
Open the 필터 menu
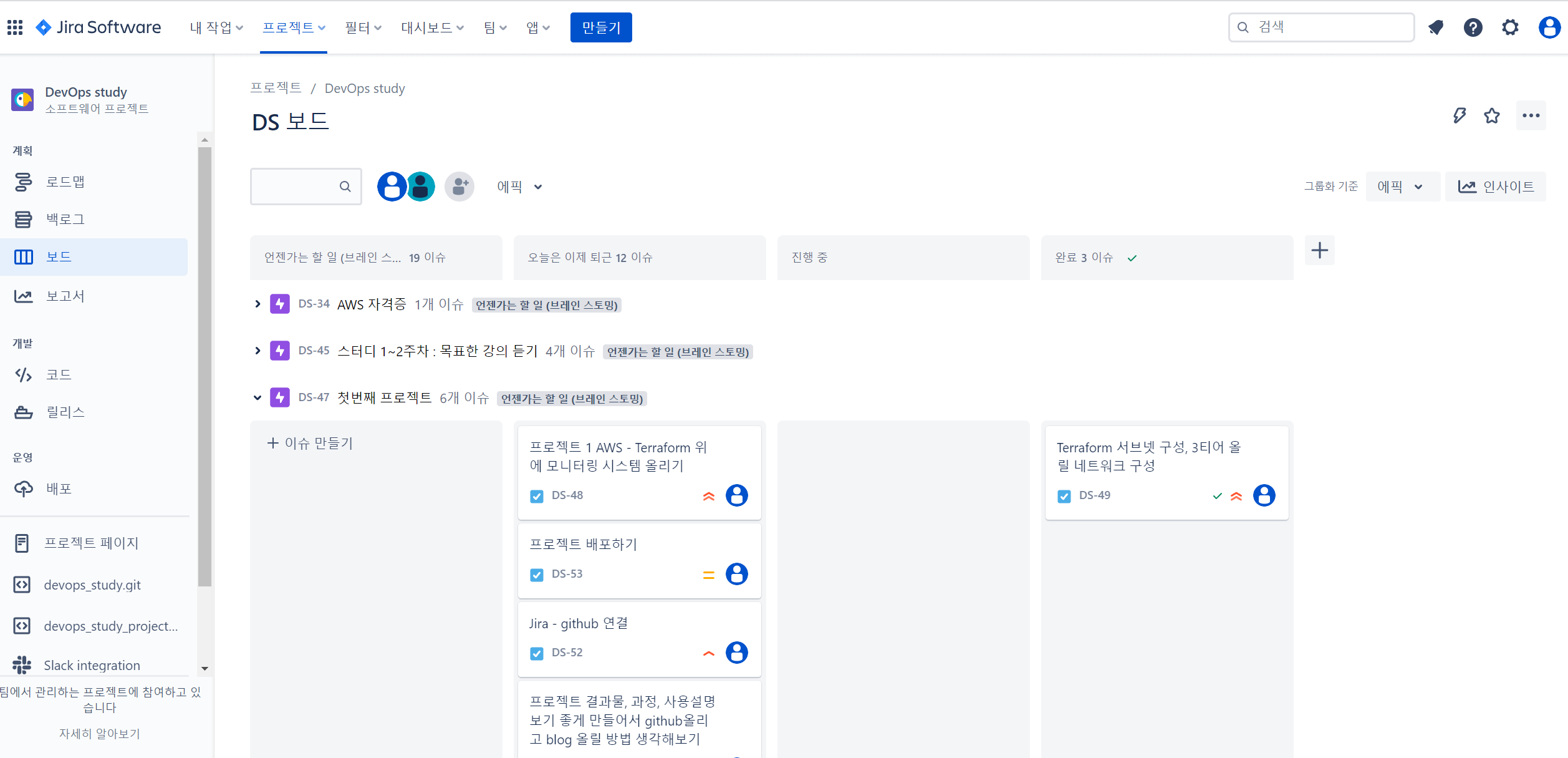tap(363, 27)
